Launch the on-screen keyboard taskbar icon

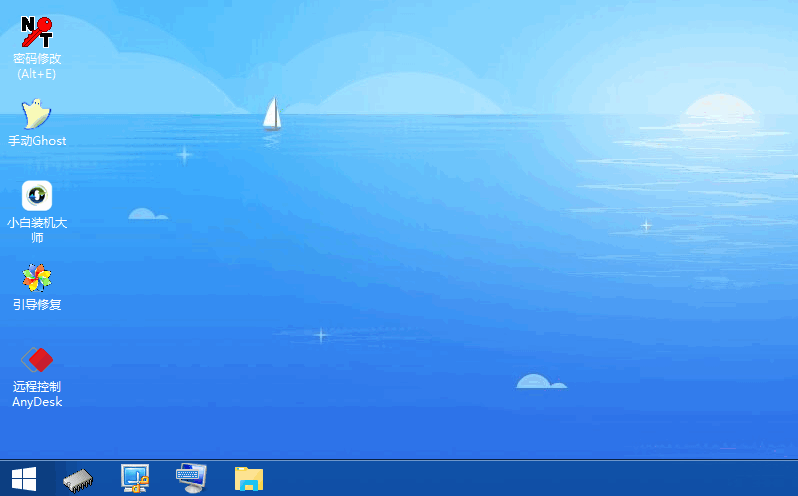(191, 479)
